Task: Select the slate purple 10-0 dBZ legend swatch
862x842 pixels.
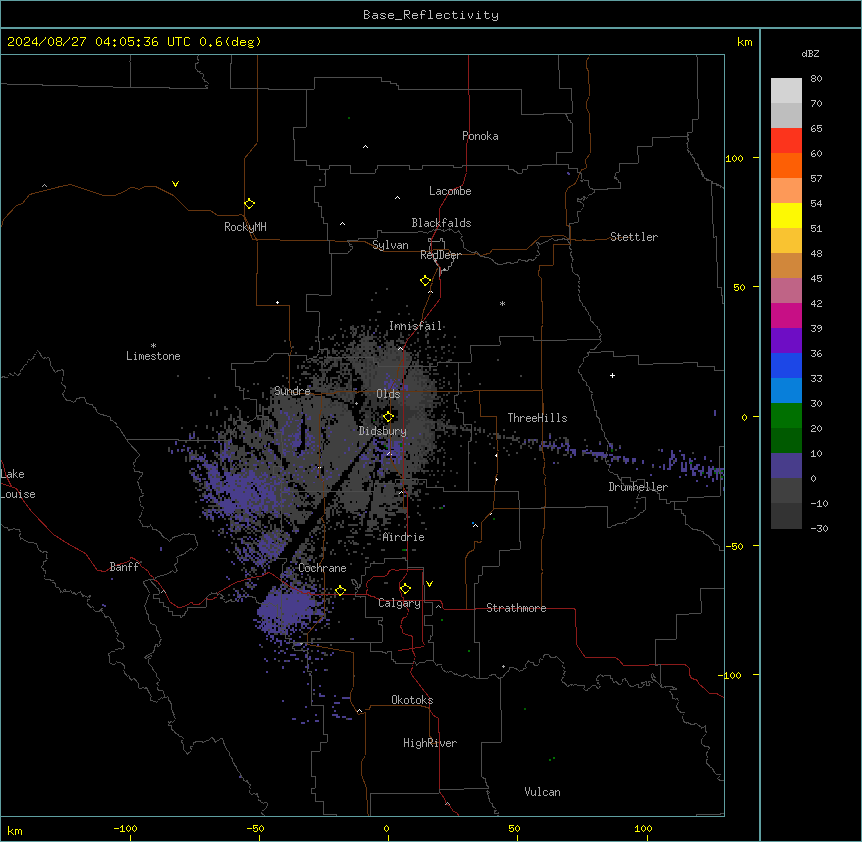Action: pos(786,466)
